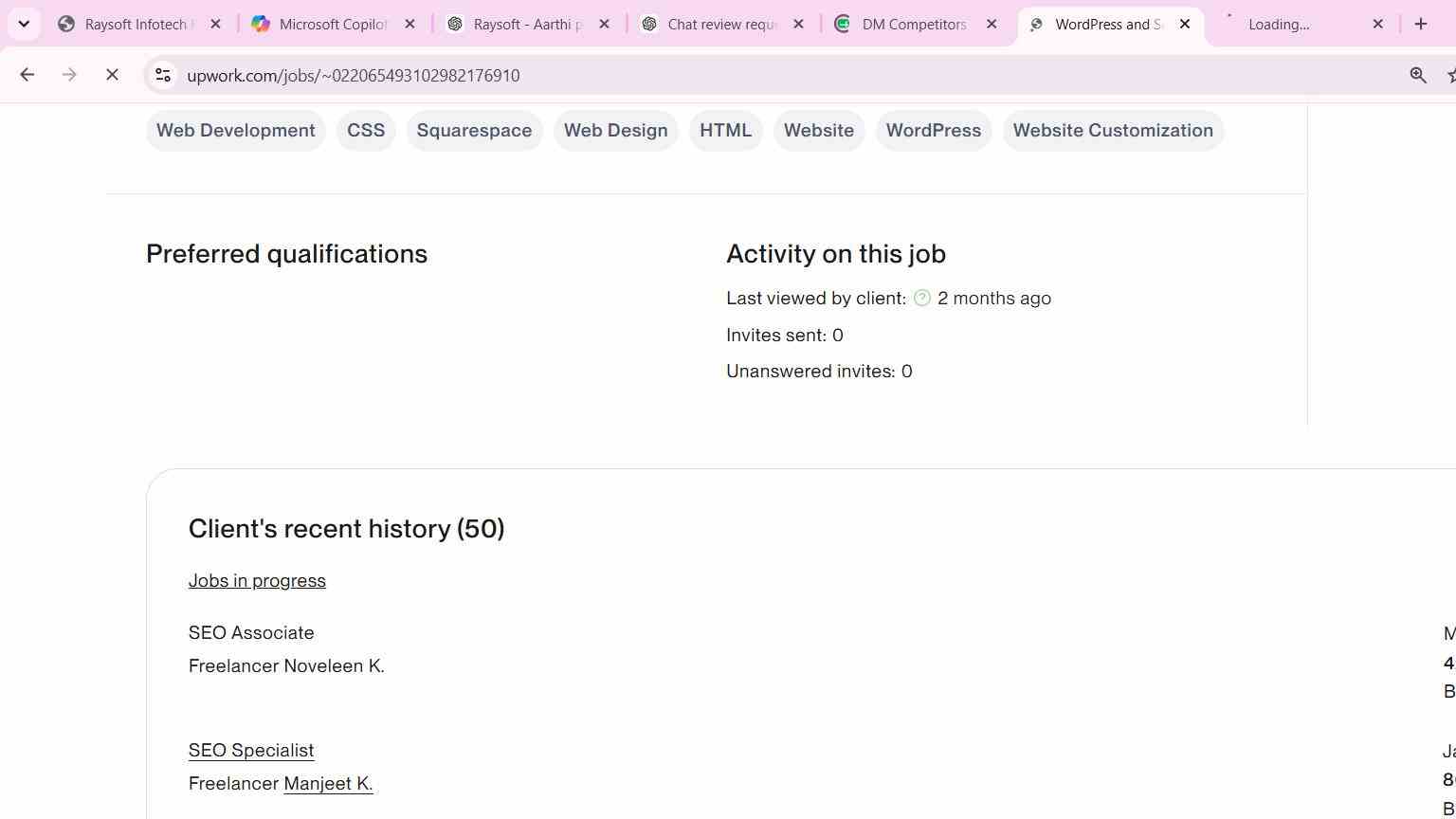The image size is (1456, 819).
Task: Open the Raysoft - Aarthi tab
Action: point(528,24)
